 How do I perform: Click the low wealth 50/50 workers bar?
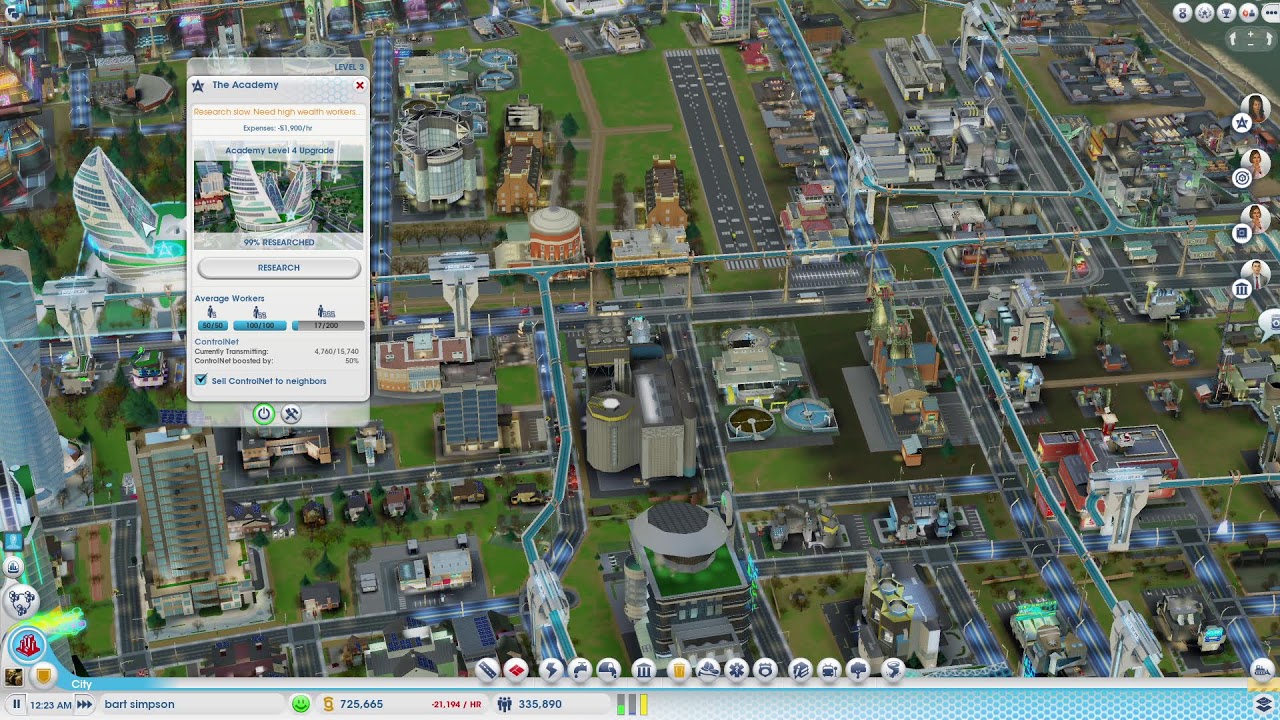click(212, 326)
